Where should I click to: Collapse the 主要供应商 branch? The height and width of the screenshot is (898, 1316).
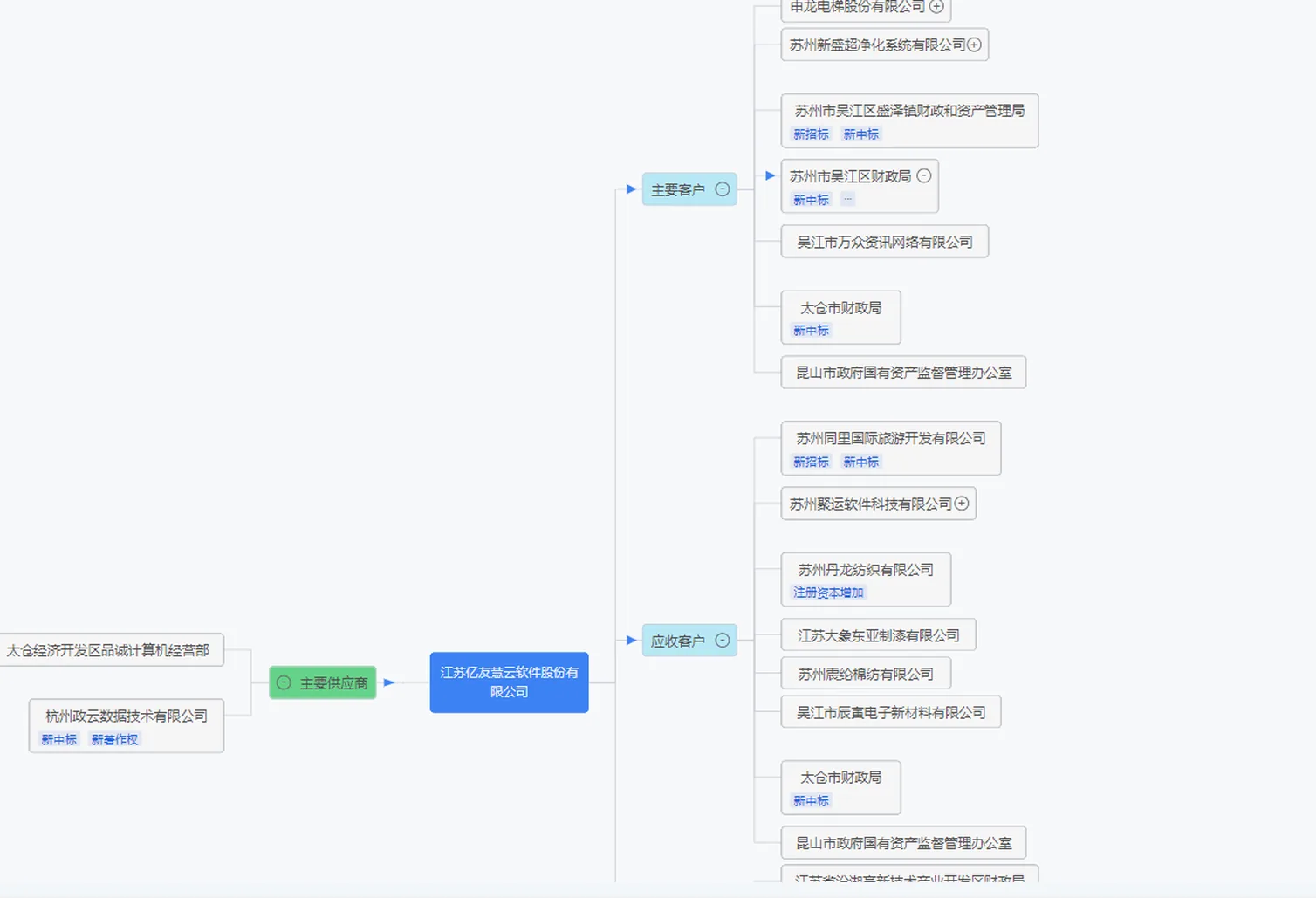[284, 683]
